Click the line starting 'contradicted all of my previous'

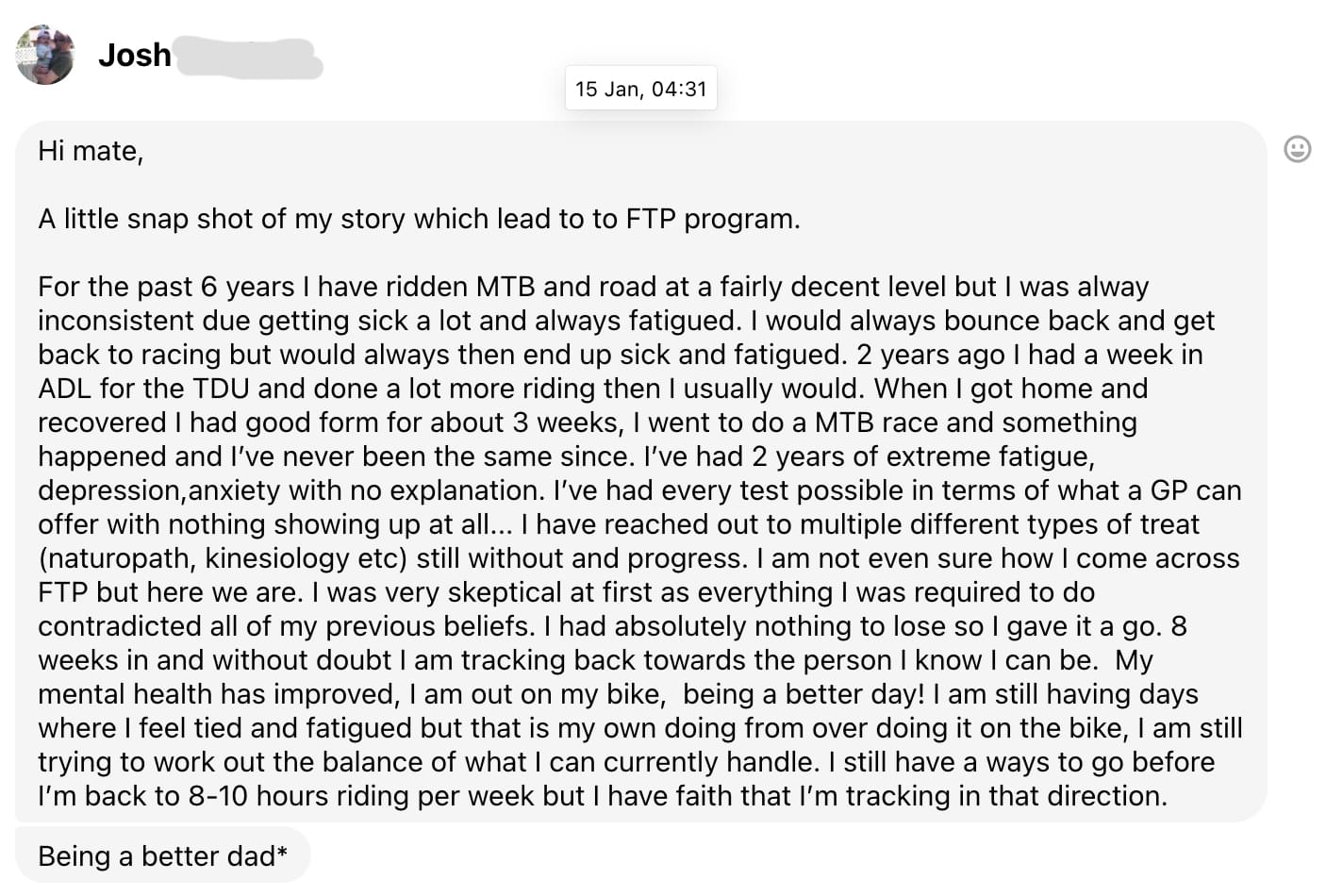point(612,626)
